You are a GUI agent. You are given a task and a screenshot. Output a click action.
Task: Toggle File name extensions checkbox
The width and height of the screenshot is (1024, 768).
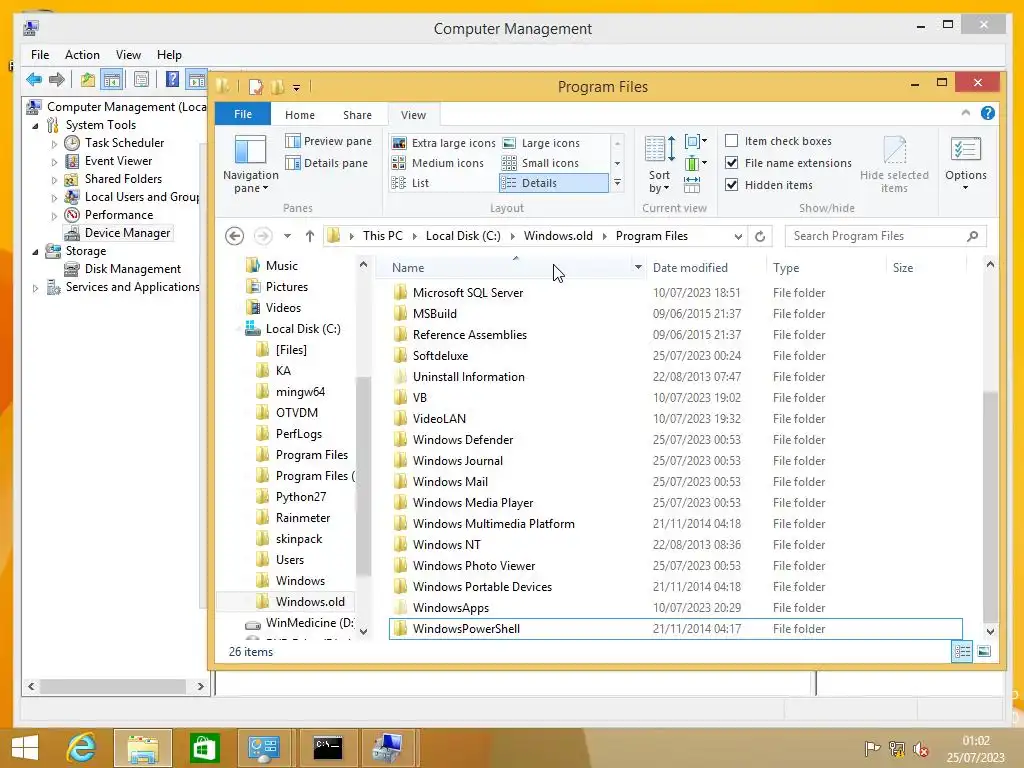[x=732, y=163]
